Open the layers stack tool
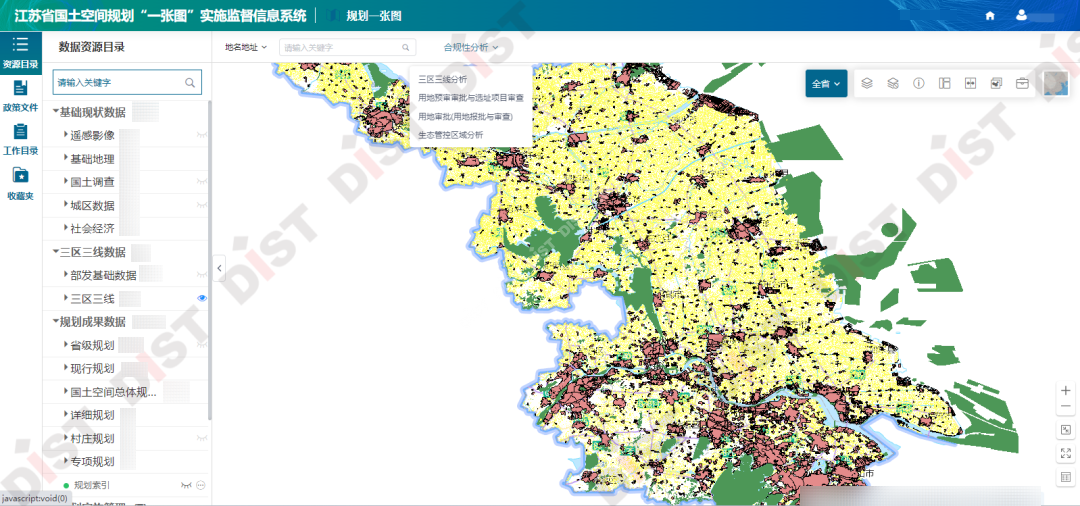This screenshot has height=506, width=1080. [x=867, y=83]
